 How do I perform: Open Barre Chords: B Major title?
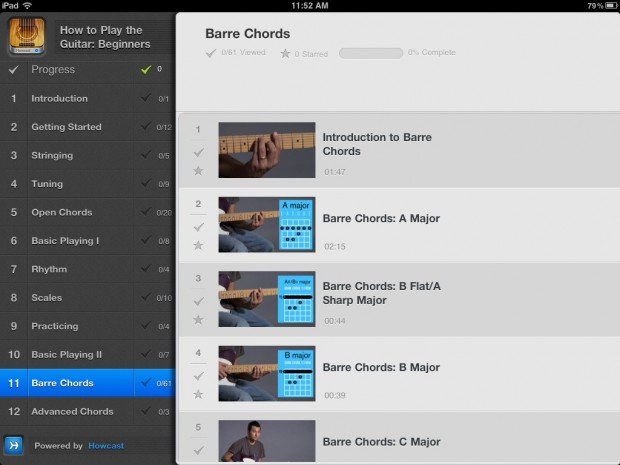381,367
